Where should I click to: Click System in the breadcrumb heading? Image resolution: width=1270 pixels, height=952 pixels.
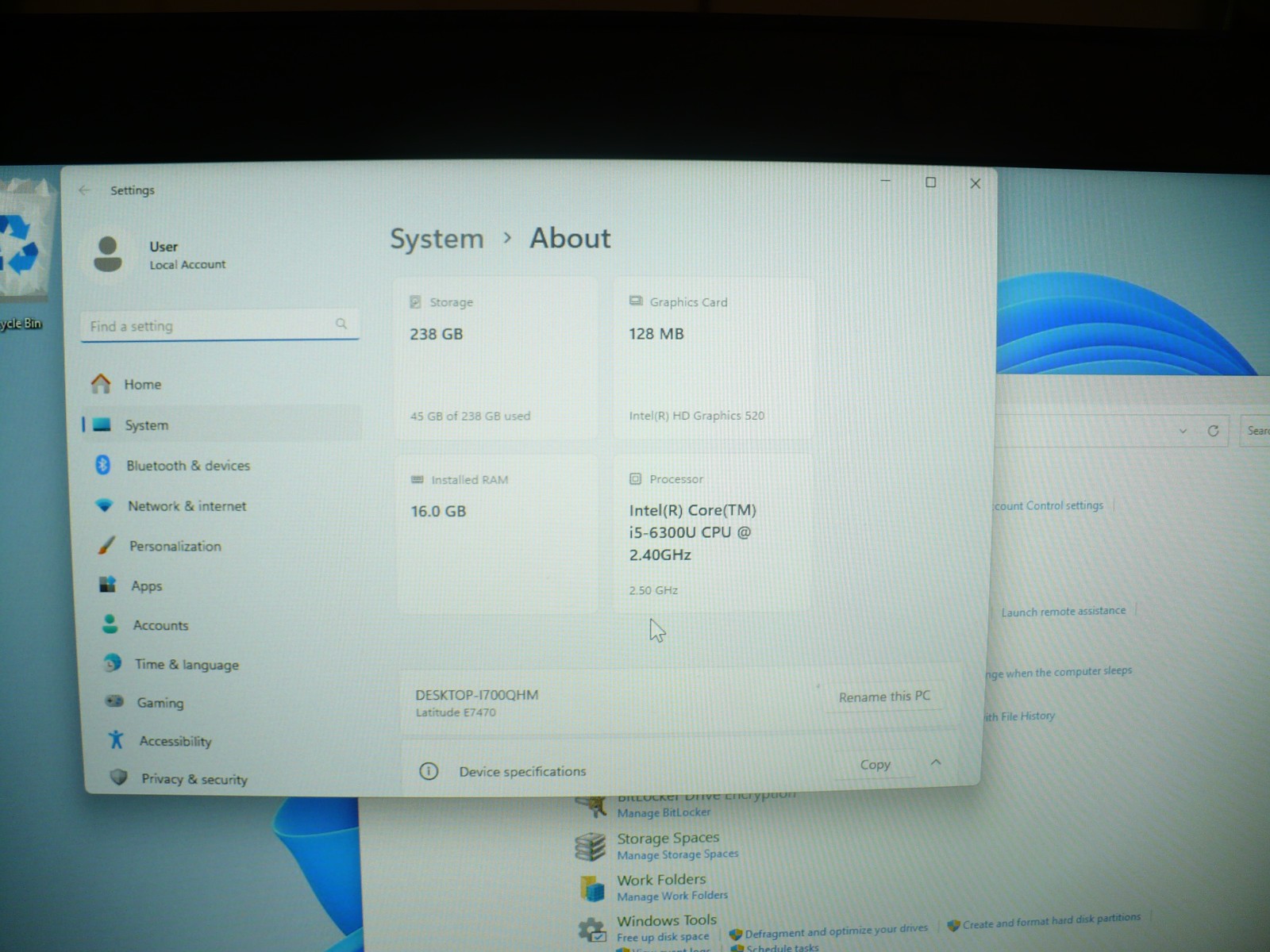[x=437, y=239]
